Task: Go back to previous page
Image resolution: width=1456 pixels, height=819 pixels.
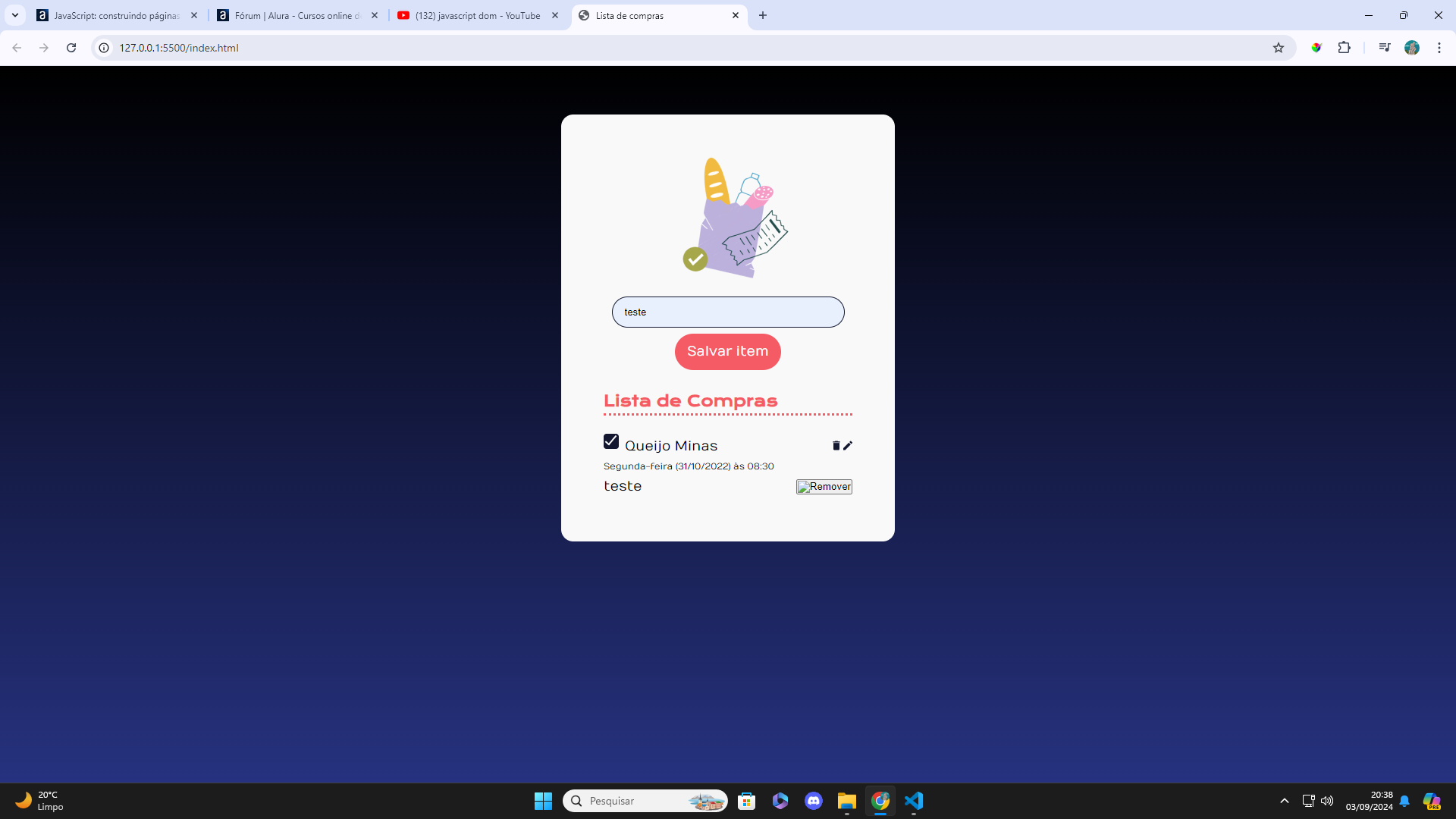Action: coord(17,48)
